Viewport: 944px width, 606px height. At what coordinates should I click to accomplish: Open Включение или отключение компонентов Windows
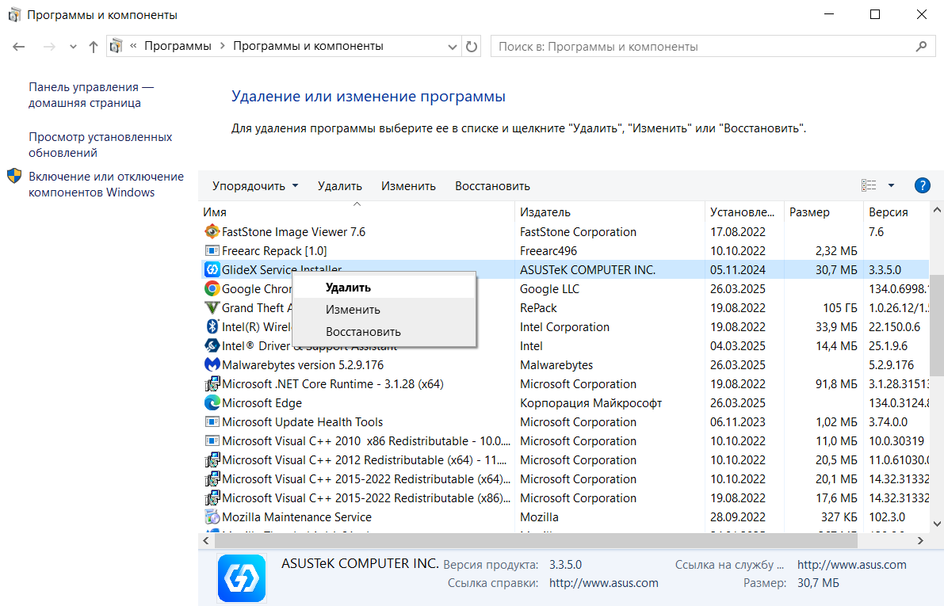pyautogui.click(x=106, y=184)
